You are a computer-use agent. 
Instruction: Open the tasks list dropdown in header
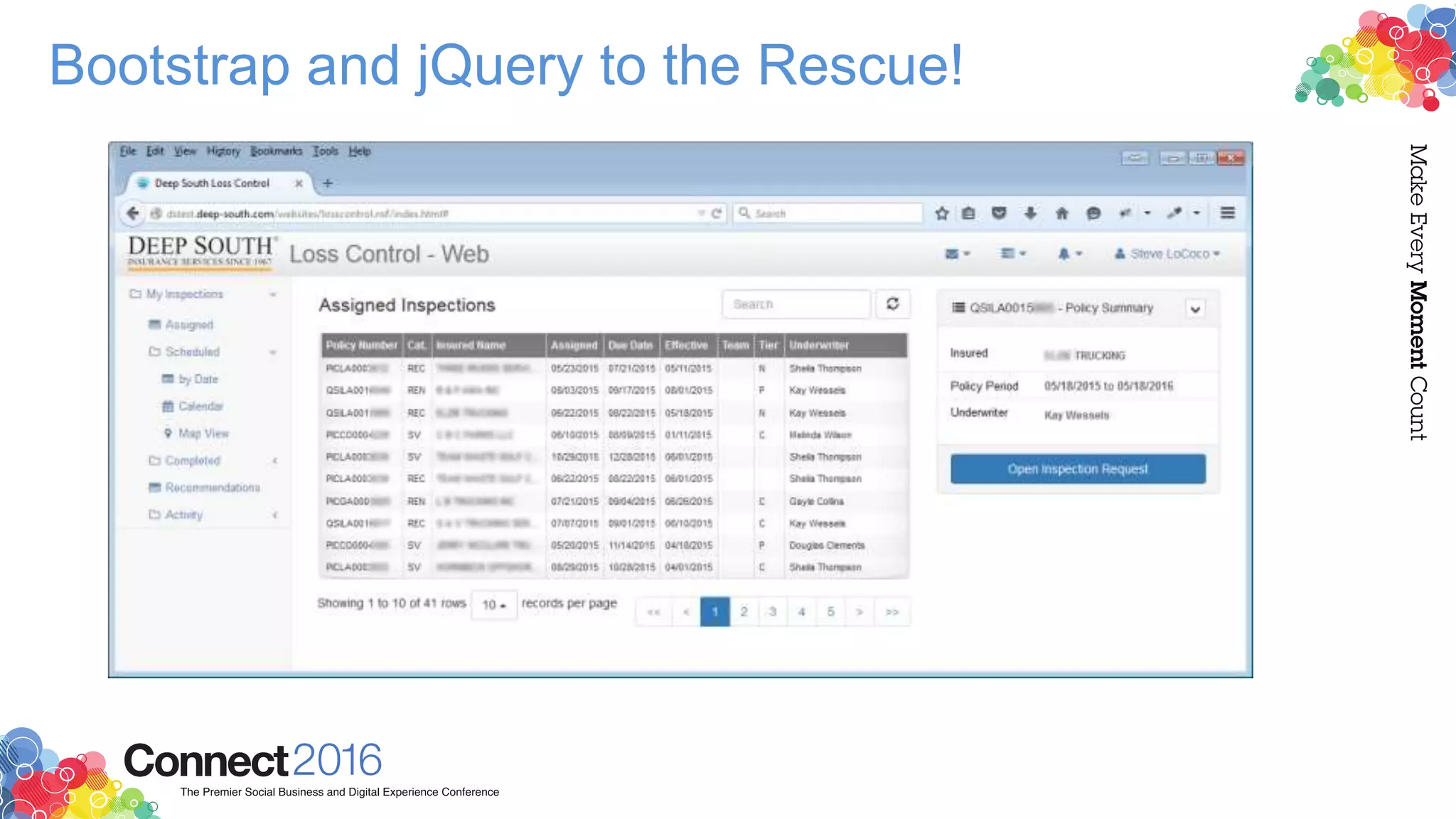[x=1014, y=254]
